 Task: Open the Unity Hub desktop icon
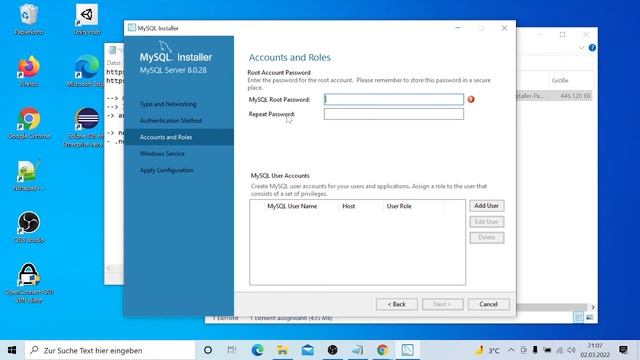click(87, 19)
